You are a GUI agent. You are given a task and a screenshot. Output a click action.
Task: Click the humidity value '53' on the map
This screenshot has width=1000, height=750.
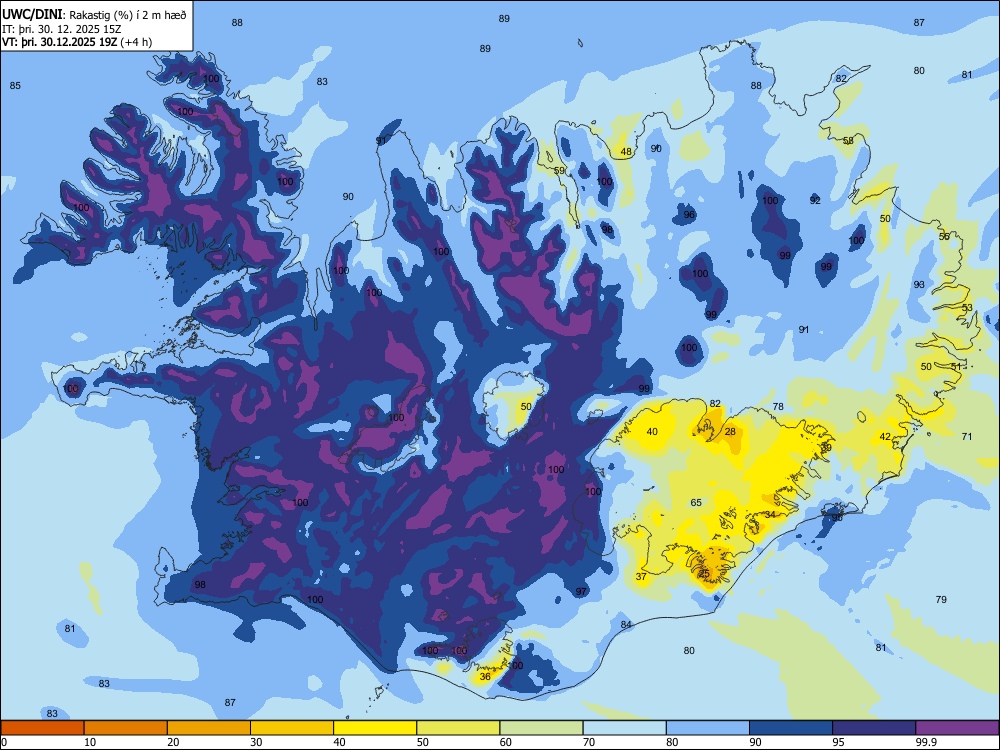point(967,307)
